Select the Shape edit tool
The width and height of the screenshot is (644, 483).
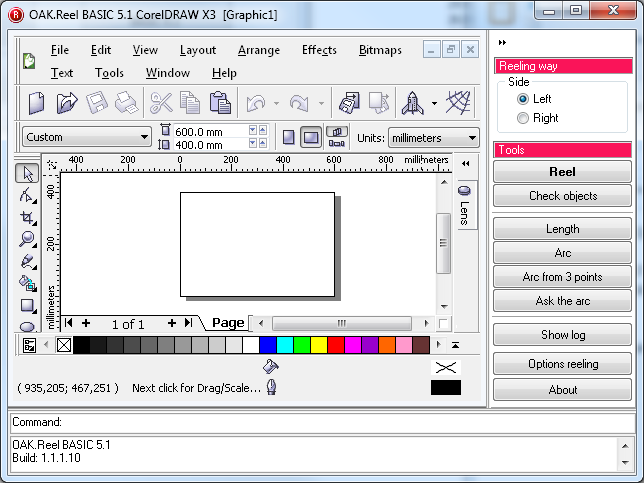tap(27, 195)
